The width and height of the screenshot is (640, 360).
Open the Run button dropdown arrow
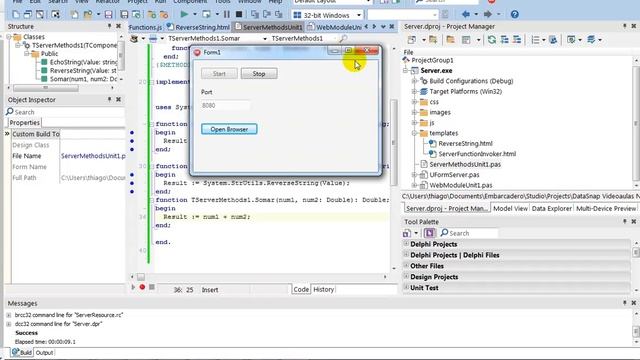point(194,15)
